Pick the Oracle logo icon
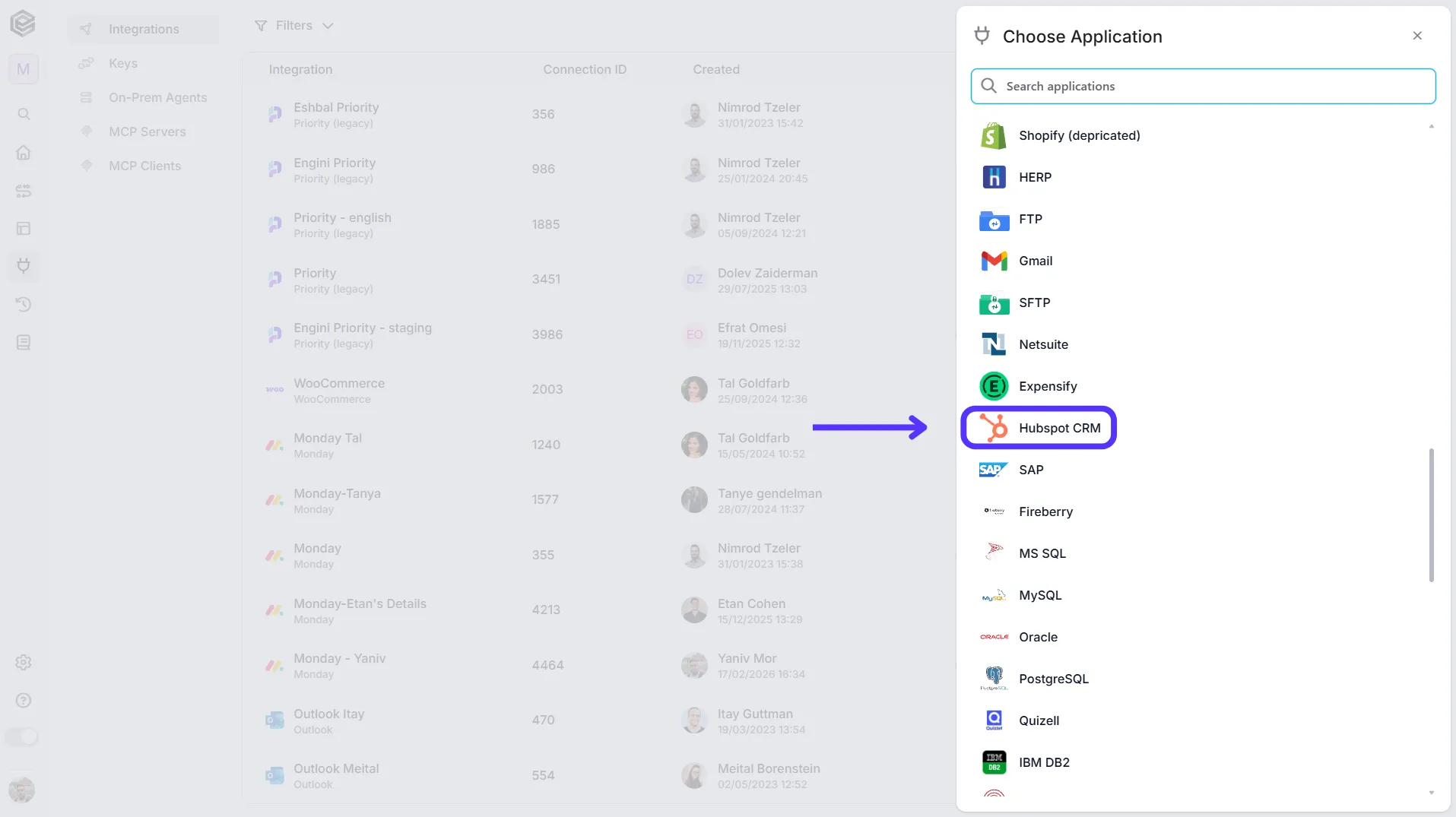Viewport: 1456px width, 817px height. pos(994,637)
